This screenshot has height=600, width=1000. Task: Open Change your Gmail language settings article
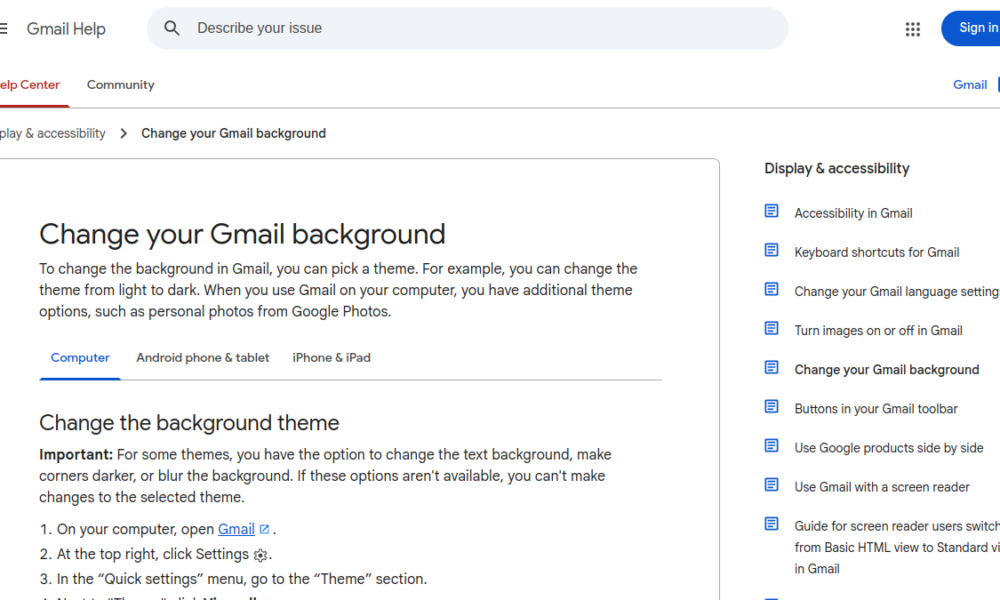click(897, 291)
